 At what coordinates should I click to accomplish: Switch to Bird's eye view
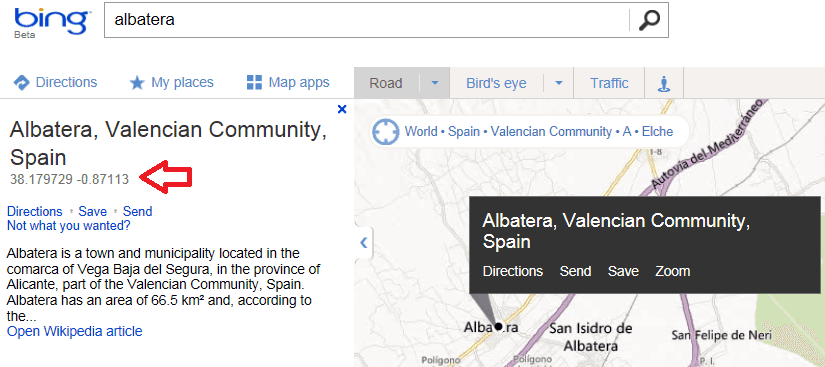pos(496,83)
